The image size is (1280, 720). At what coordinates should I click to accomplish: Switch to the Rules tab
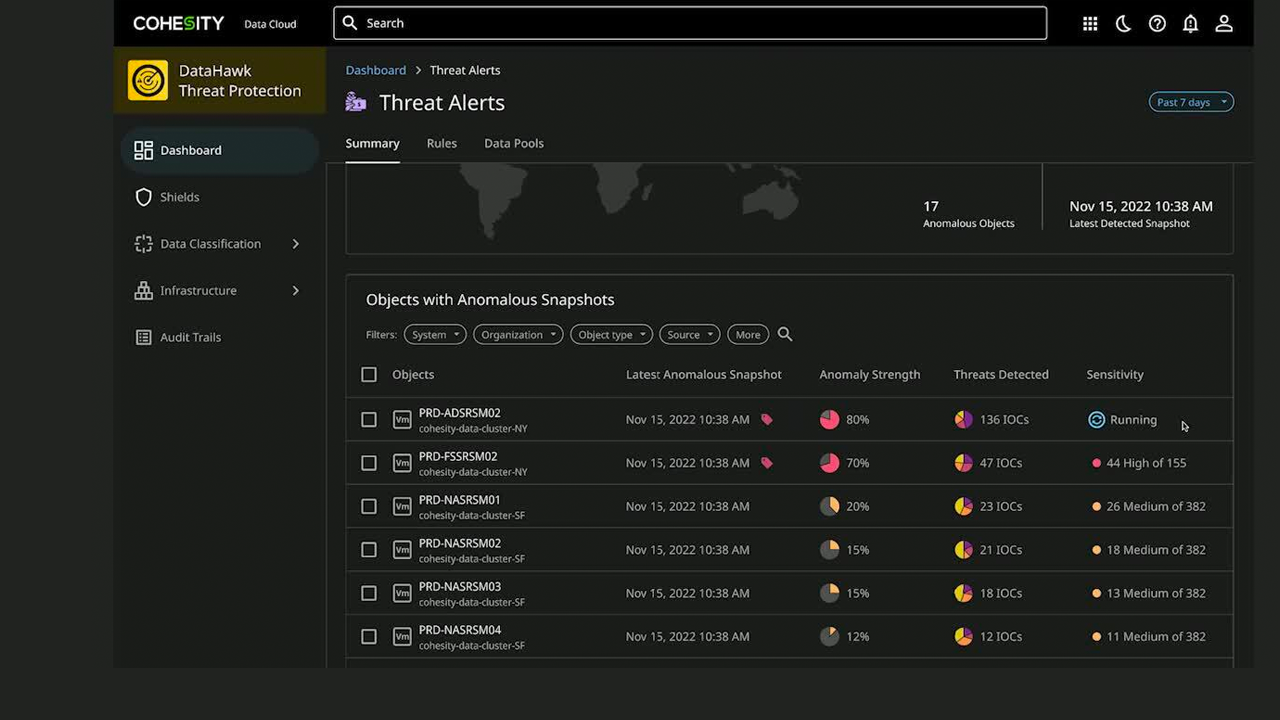442,143
